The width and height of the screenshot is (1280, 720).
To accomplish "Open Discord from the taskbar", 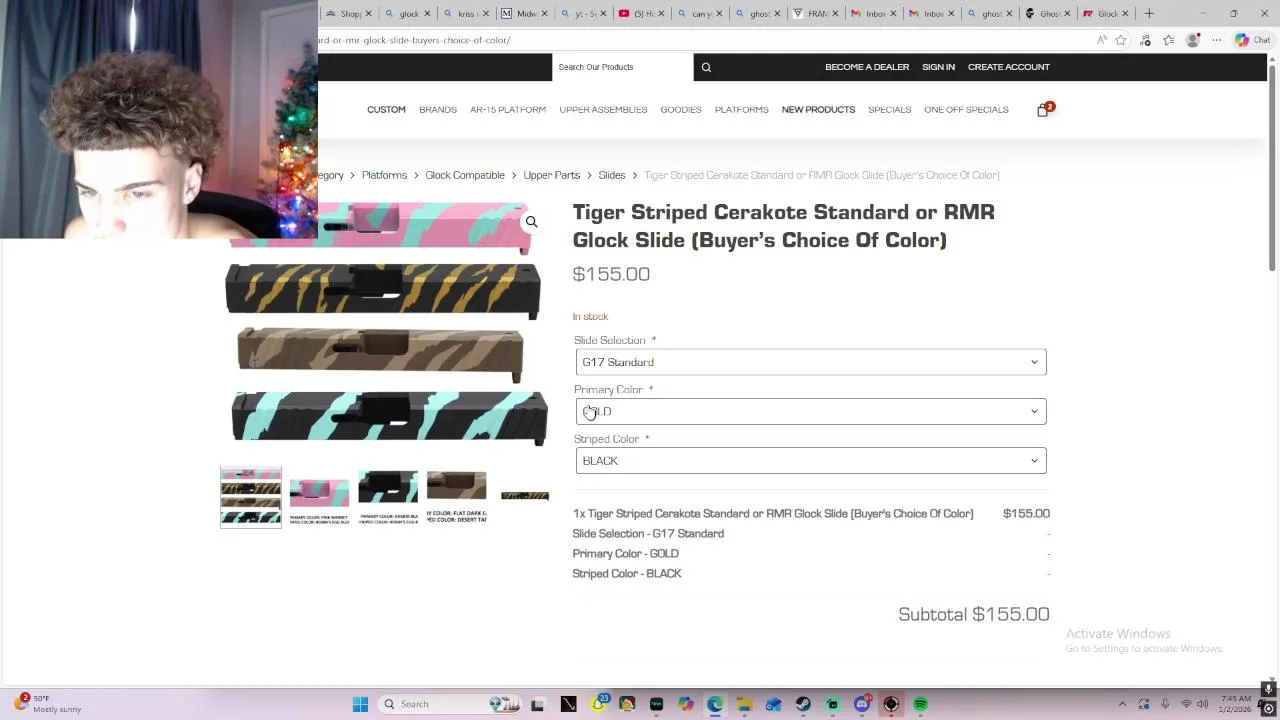I will (862, 704).
